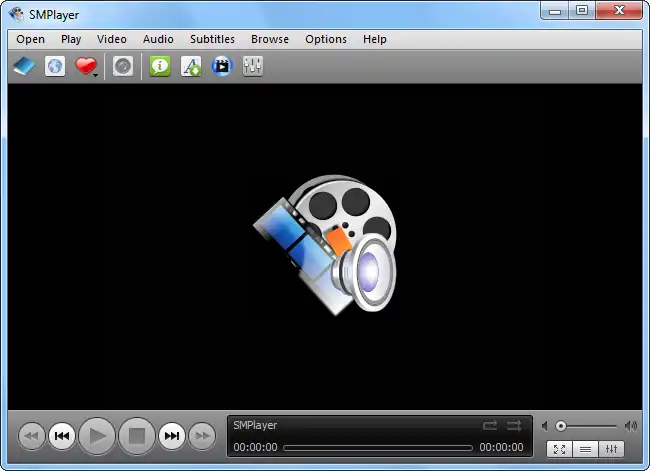Stop playback with the square button

pos(137,436)
